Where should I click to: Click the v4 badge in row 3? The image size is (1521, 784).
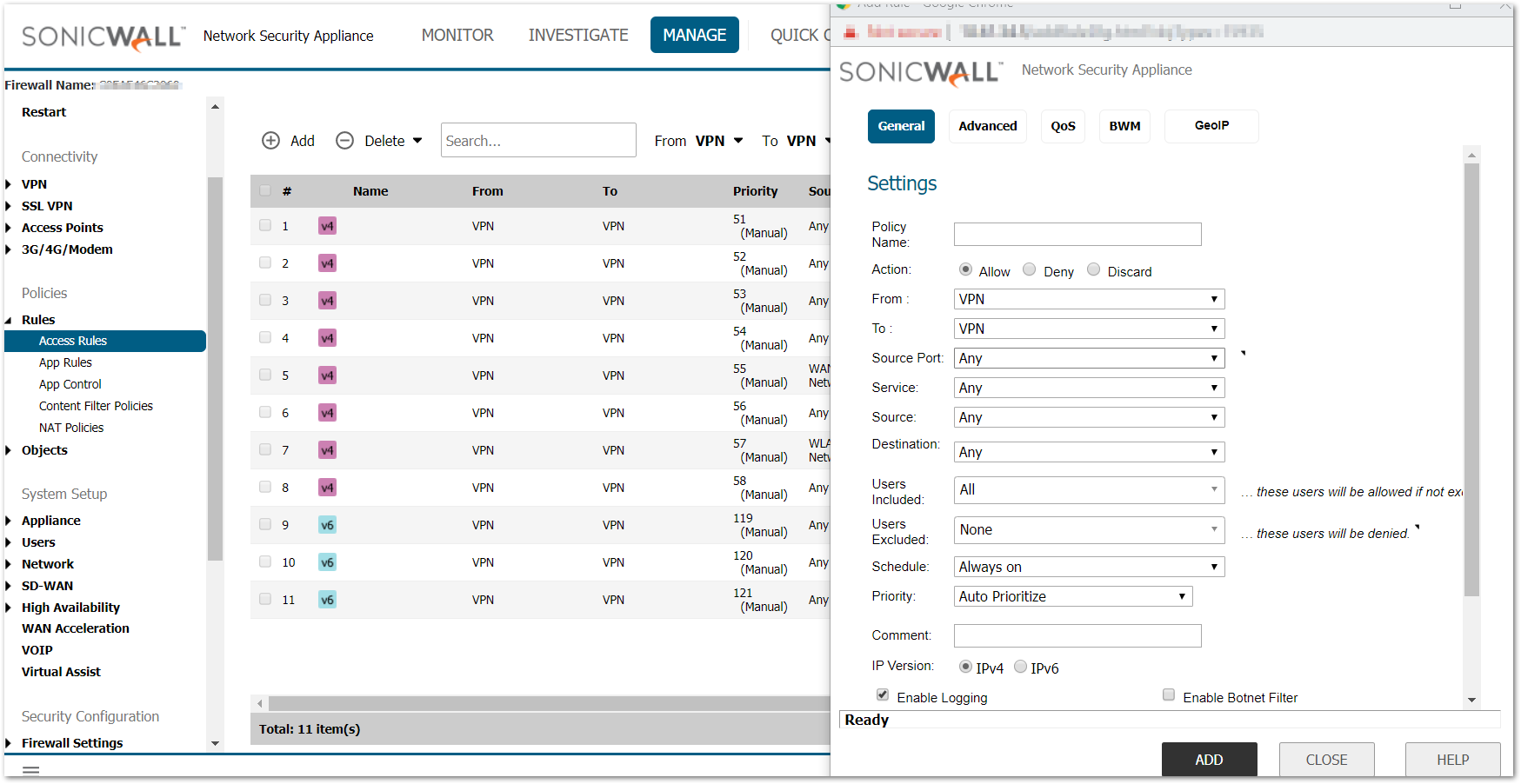click(327, 301)
